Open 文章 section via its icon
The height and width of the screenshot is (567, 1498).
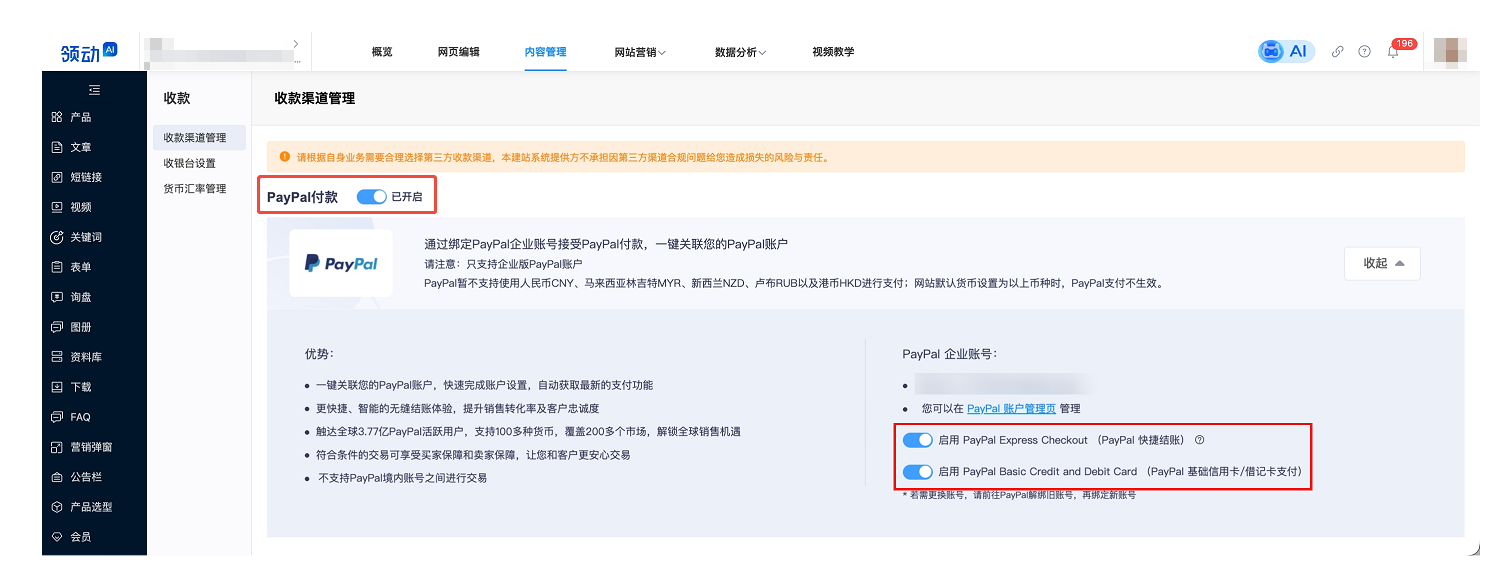tap(57, 147)
